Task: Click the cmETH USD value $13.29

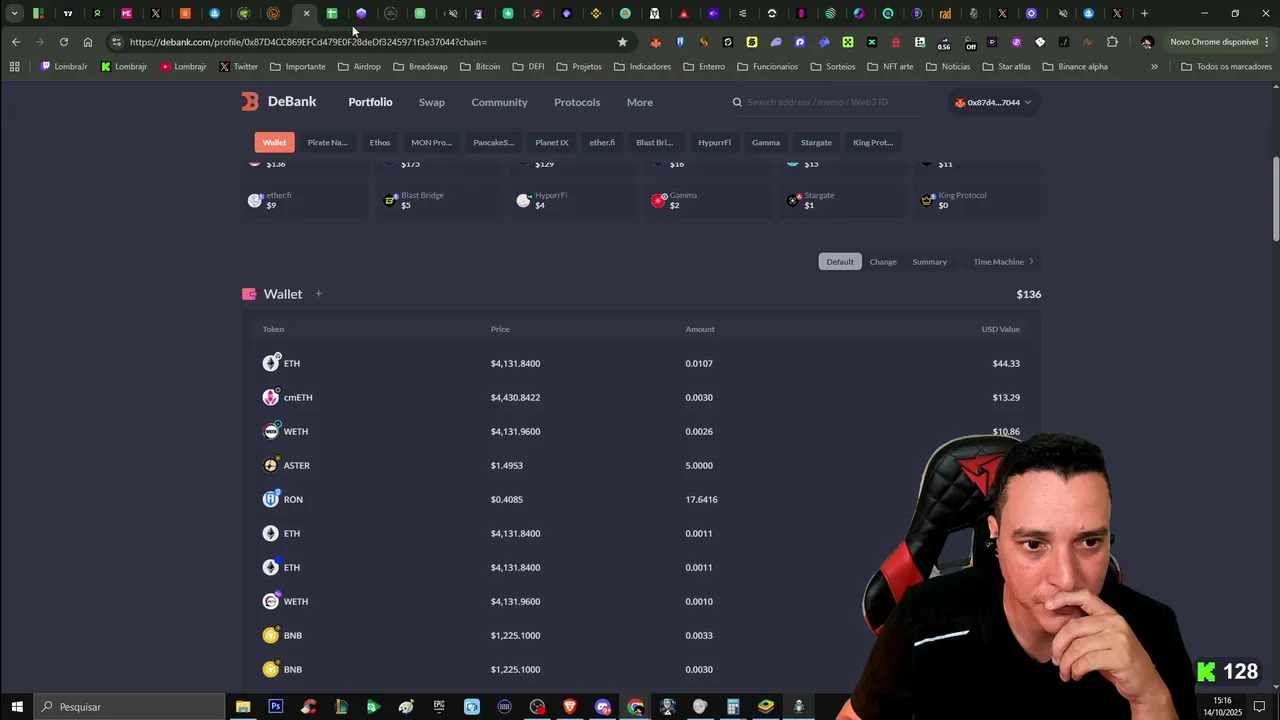Action: point(1006,397)
